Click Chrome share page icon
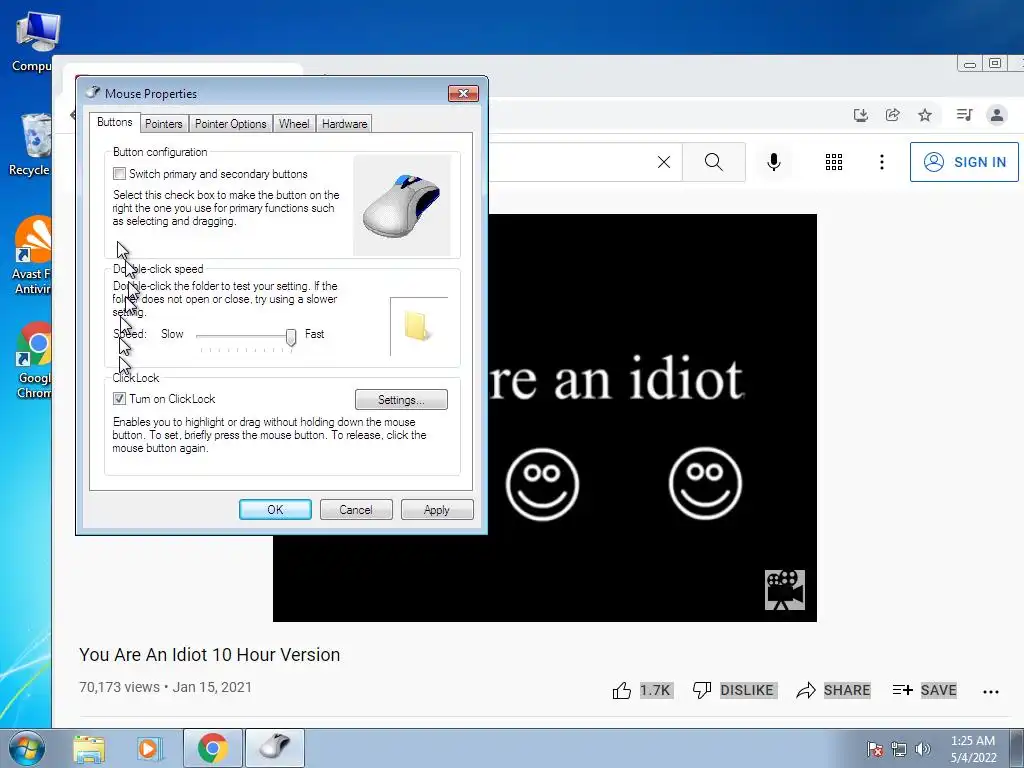The height and width of the screenshot is (768, 1024). tap(892, 116)
